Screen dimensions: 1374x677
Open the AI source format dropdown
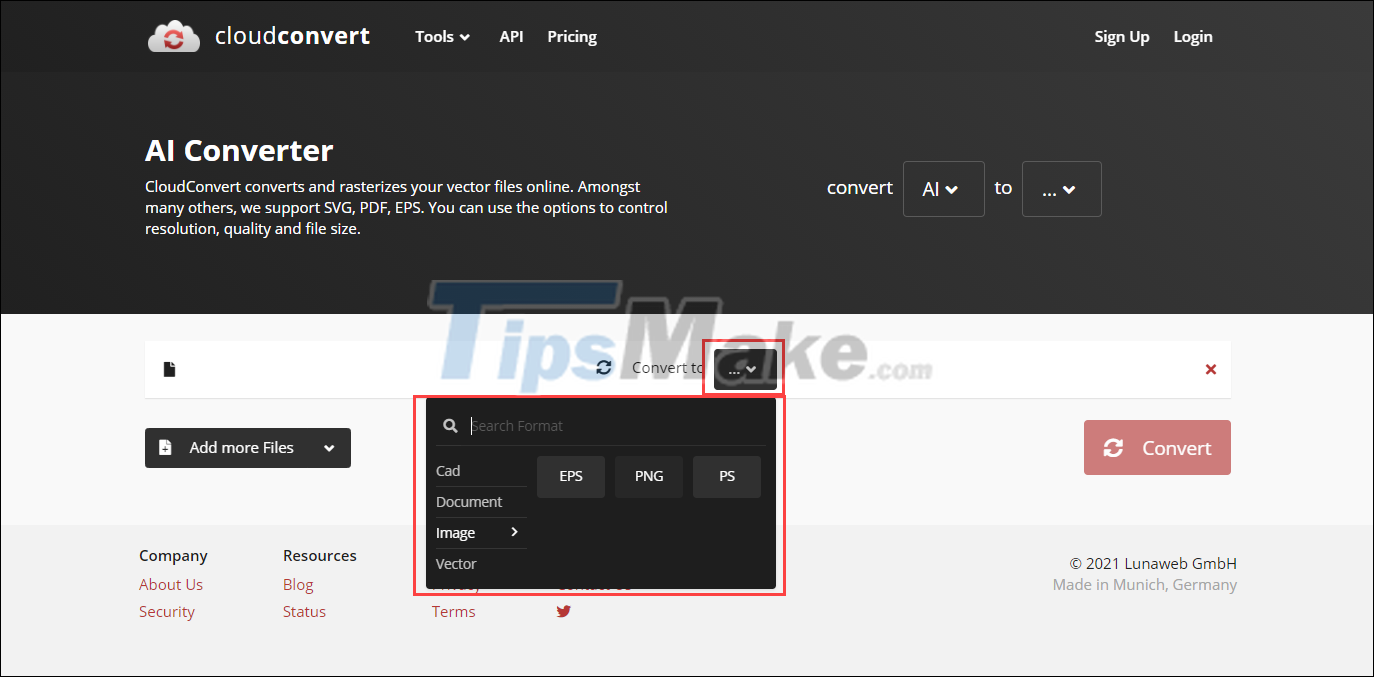[x=943, y=188]
